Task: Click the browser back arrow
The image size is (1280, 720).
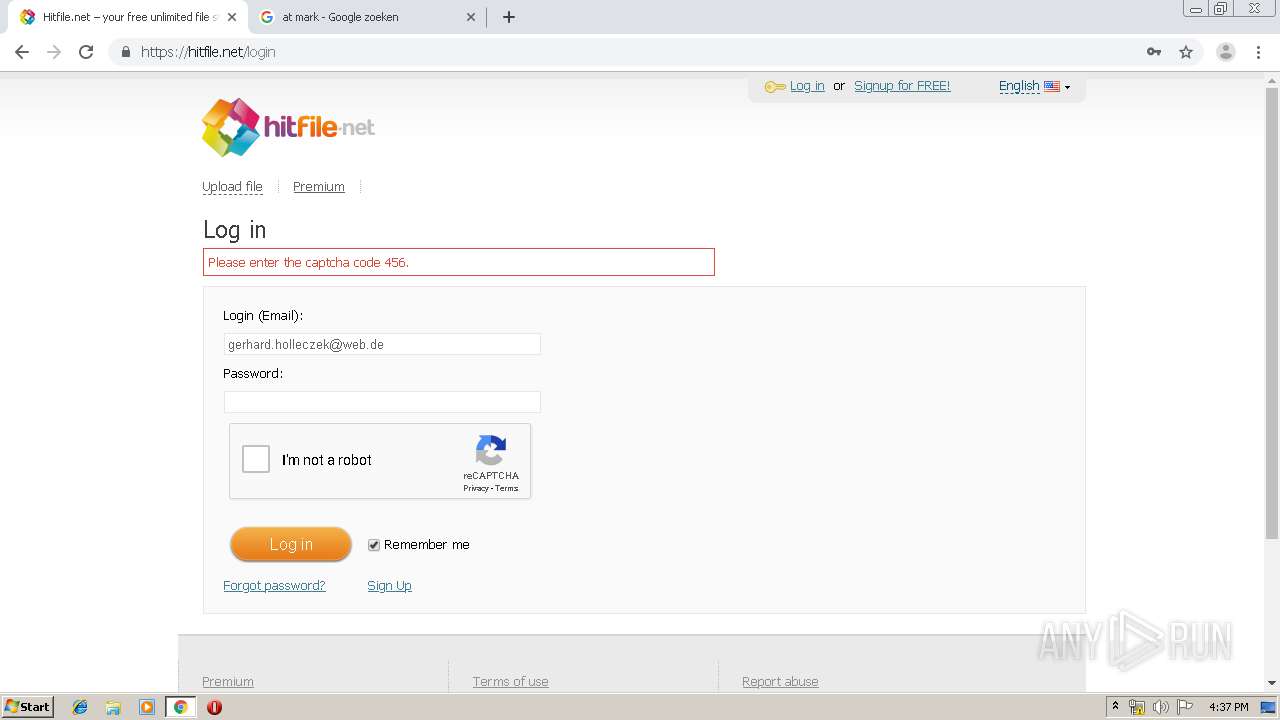Action: pyautogui.click(x=22, y=52)
